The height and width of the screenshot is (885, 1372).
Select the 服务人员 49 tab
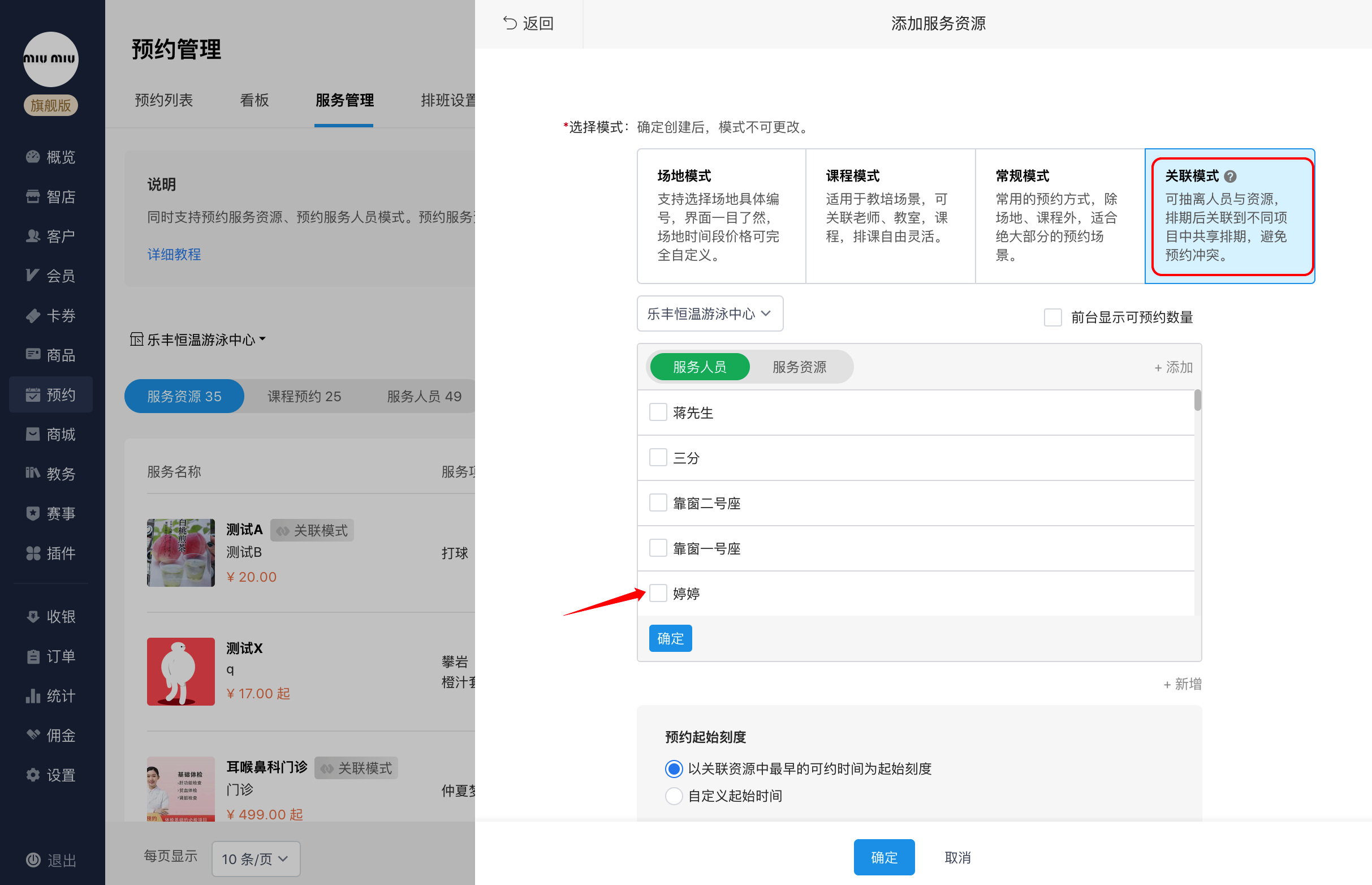tap(424, 396)
